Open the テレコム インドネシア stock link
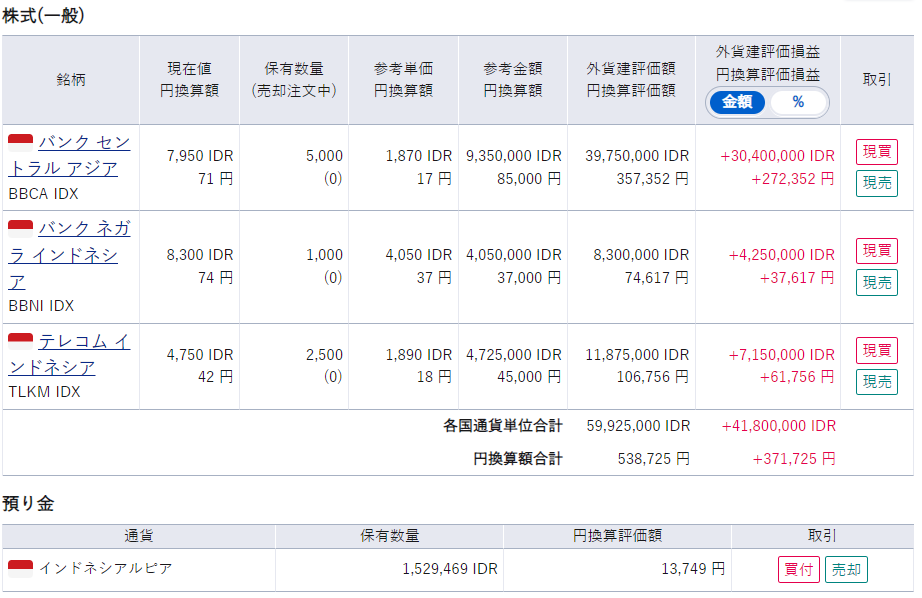Viewport: 922px width, 598px height. 69,354
